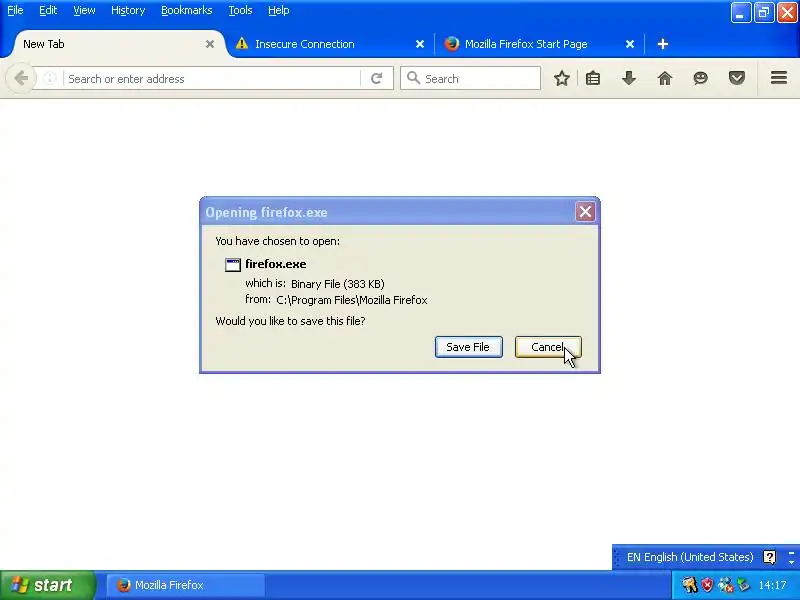The height and width of the screenshot is (600, 800).
Task: Click the back navigation arrow
Action: 21,79
